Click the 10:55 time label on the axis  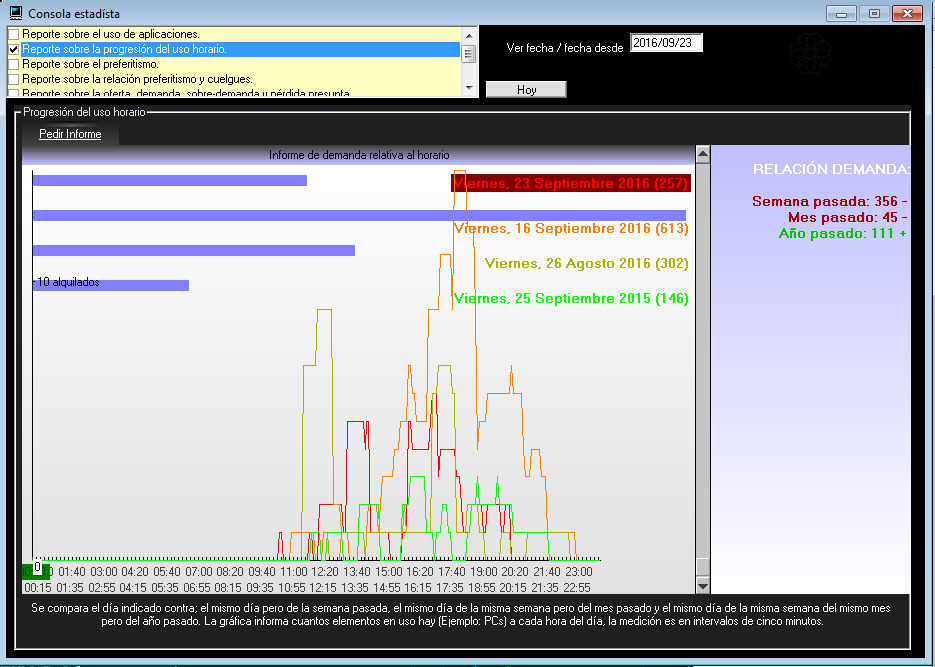[x=292, y=588]
